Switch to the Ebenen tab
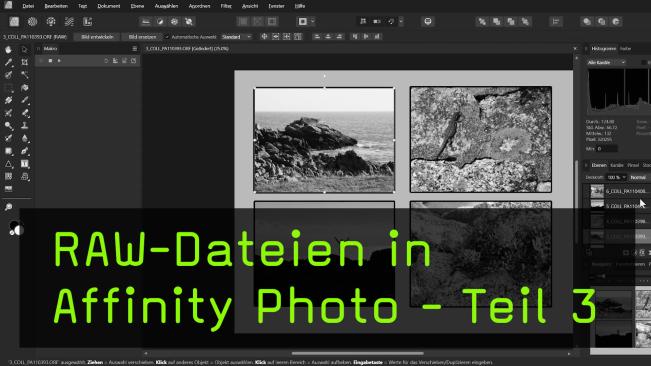651x366 pixels. pos(599,165)
